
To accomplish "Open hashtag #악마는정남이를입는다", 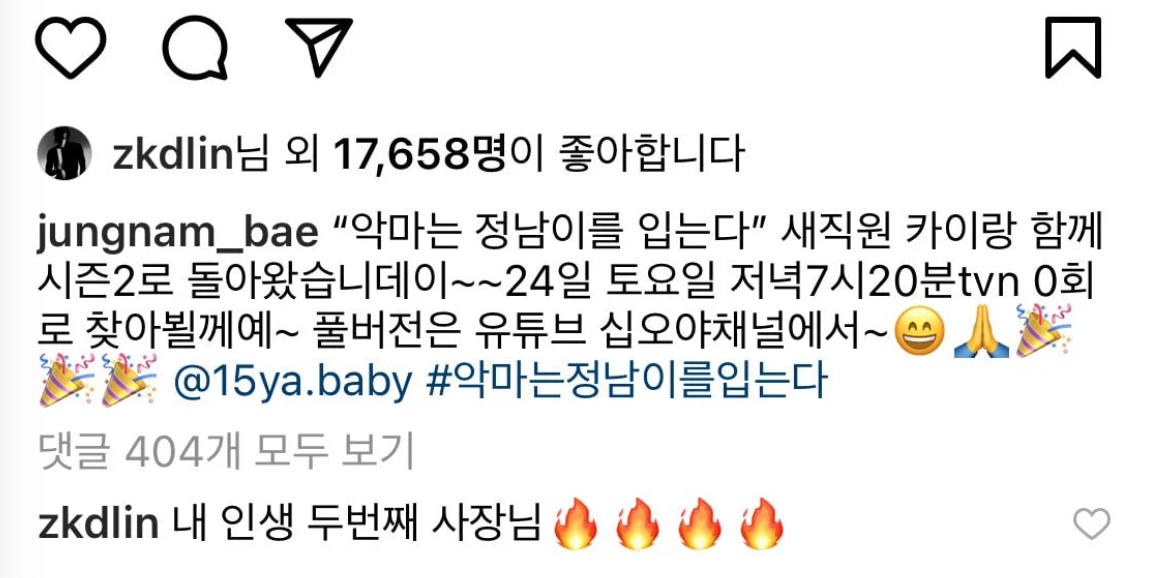I will point(627,382).
